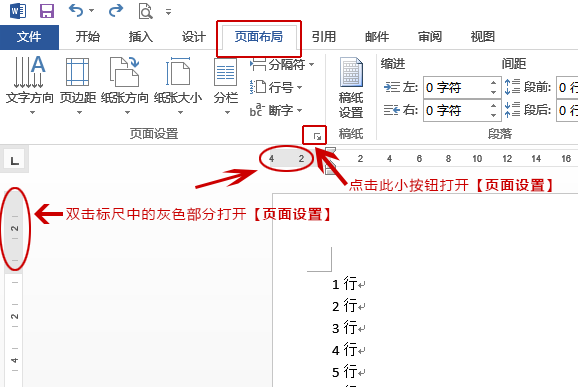The width and height of the screenshot is (578, 387).
Task: Click the Undo arrow icon
Action: 76,10
